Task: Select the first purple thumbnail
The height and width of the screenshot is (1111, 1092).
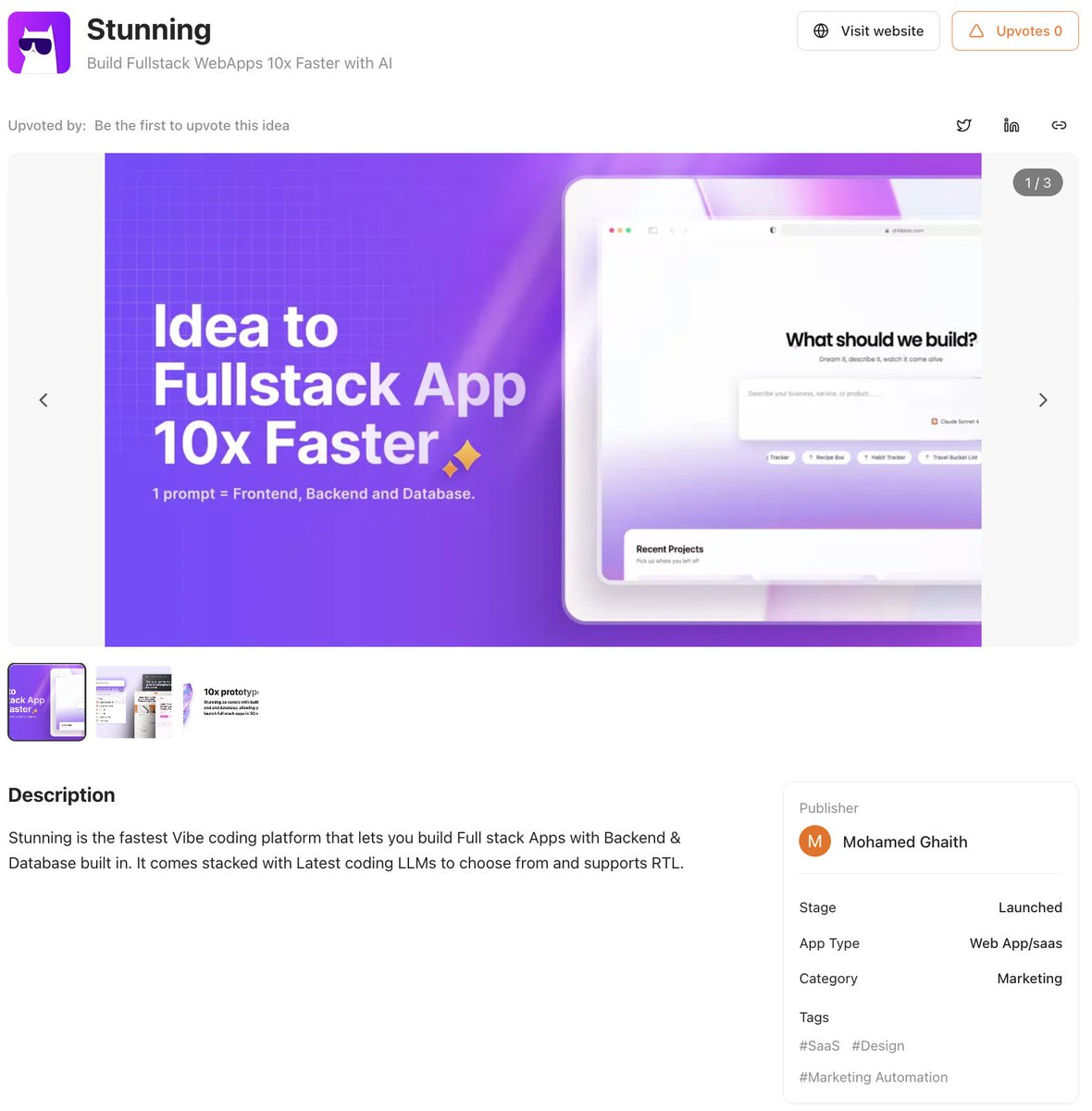Action: click(47, 702)
